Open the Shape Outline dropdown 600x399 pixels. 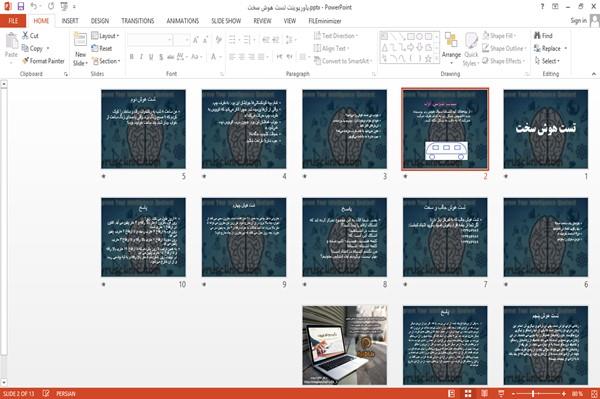[505, 48]
